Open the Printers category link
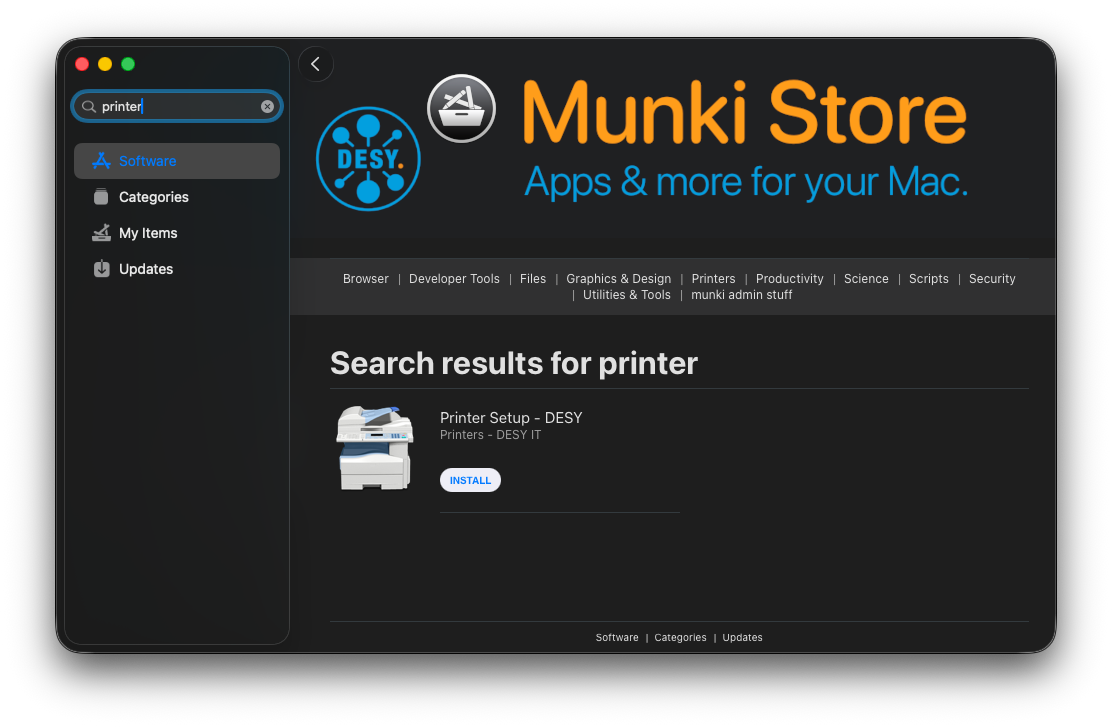 pyautogui.click(x=713, y=279)
